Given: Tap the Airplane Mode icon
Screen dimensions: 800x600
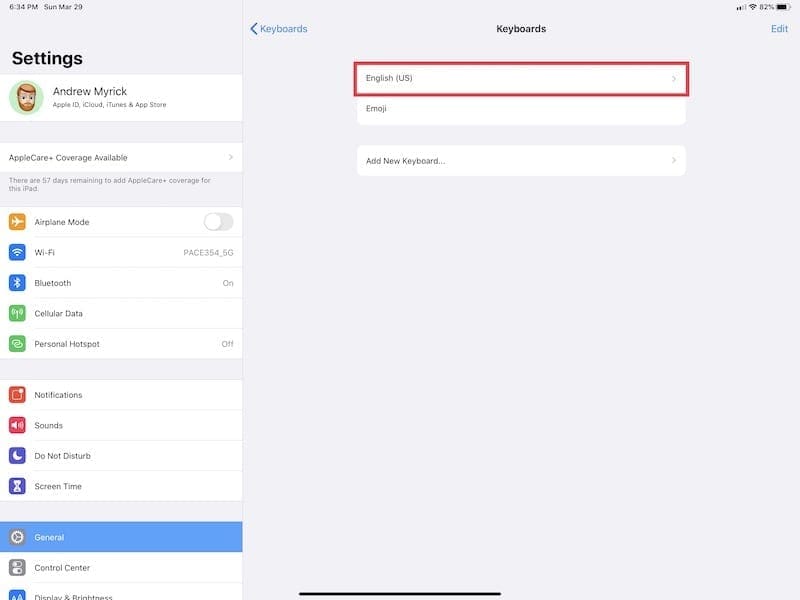Looking at the screenshot, I should pos(17,222).
